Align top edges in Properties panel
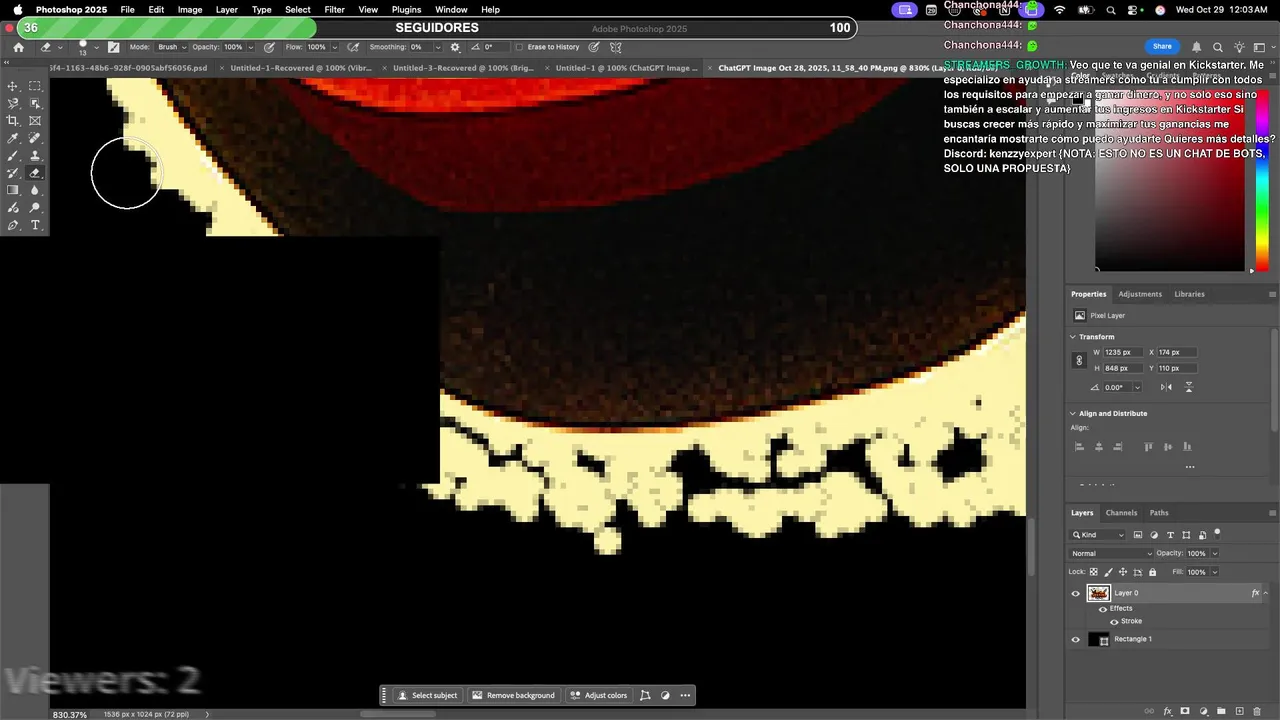Screen dimensions: 1280x720 tap(1148, 447)
